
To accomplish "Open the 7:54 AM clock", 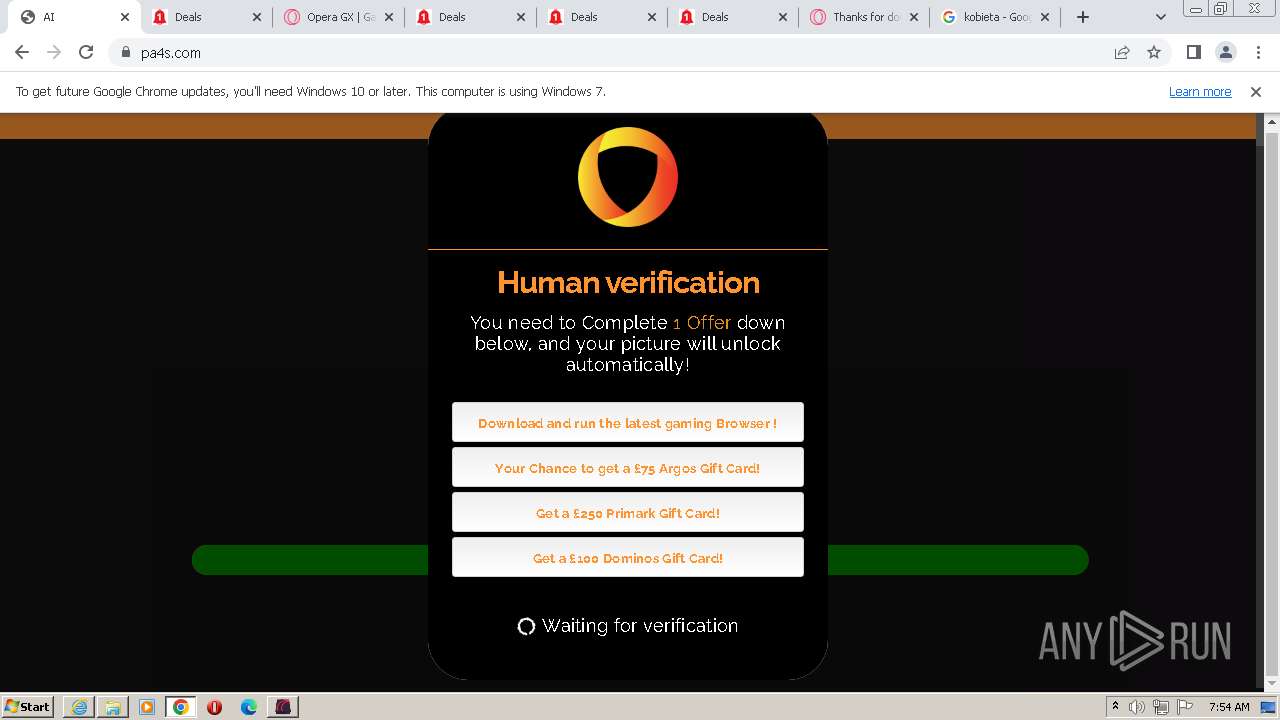I will [1229, 707].
